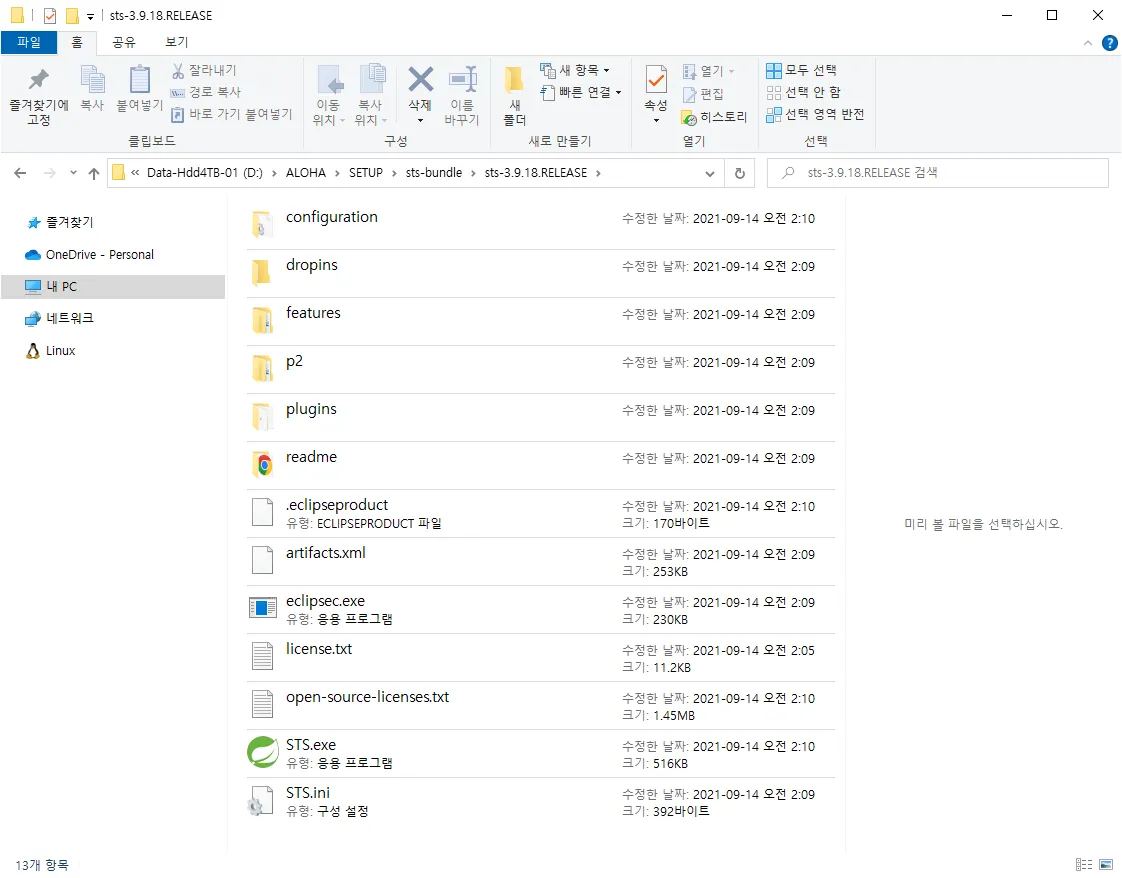Click 바로 가기 붙여넣기 (Paste shortcut)
1122x878 pixels.
[x=232, y=114]
